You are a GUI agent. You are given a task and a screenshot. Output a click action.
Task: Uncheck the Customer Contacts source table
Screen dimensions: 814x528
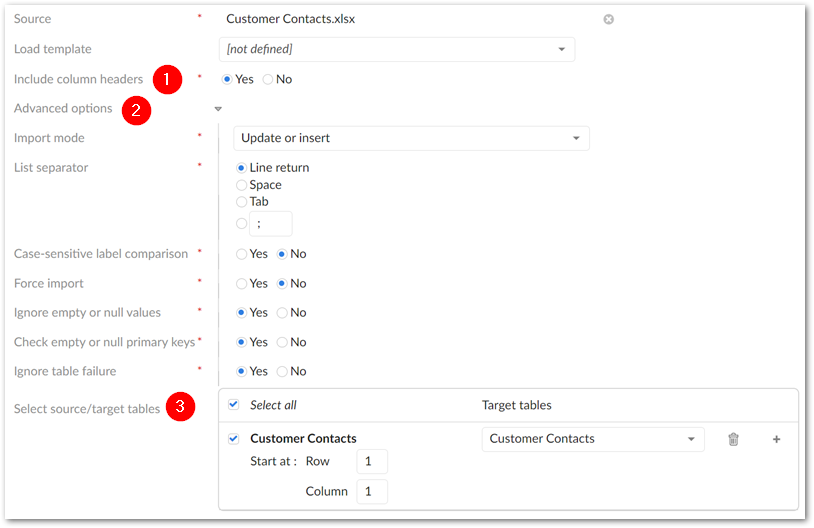(x=233, y=438)
